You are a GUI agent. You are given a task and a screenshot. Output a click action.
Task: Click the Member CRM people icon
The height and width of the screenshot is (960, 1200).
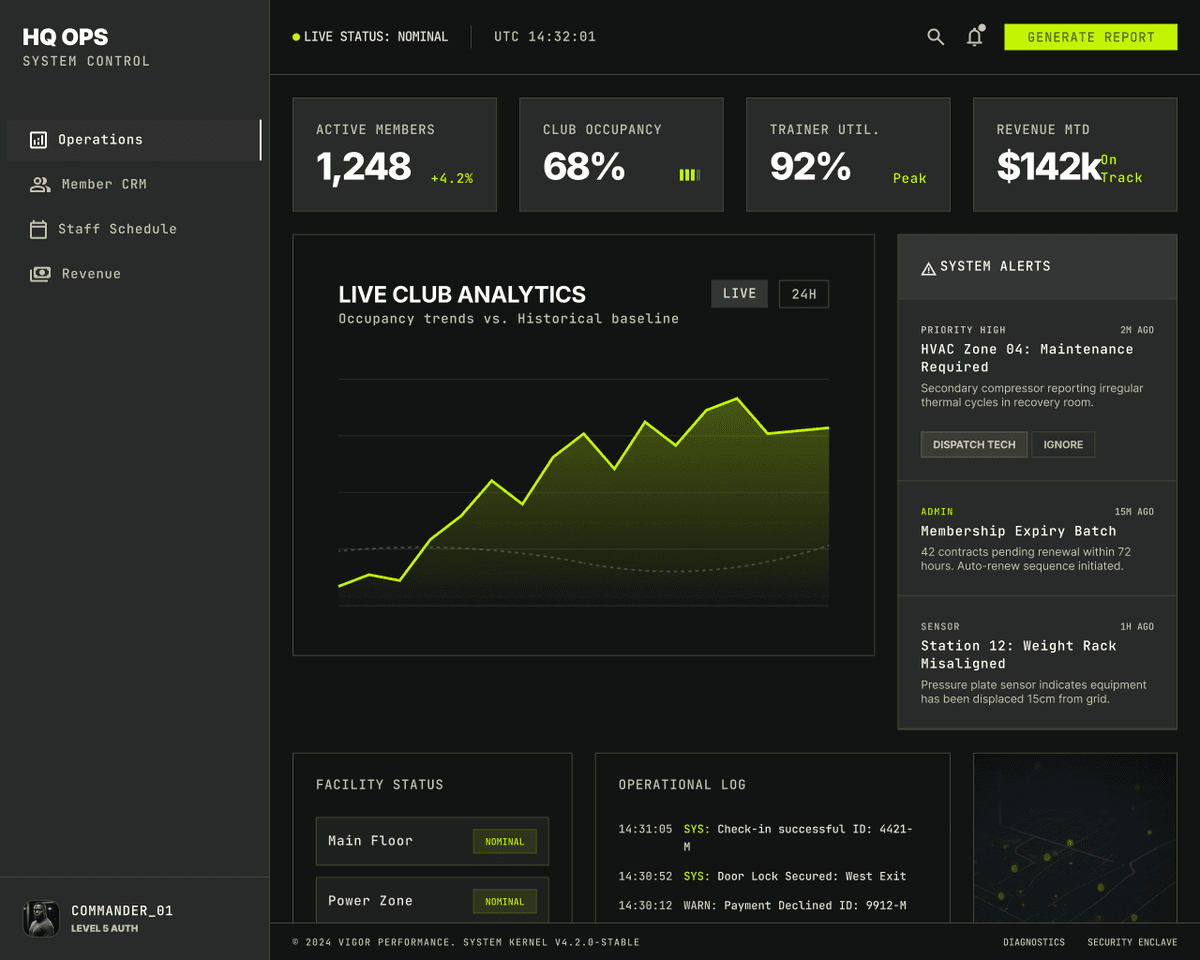[x=40, y=184]
